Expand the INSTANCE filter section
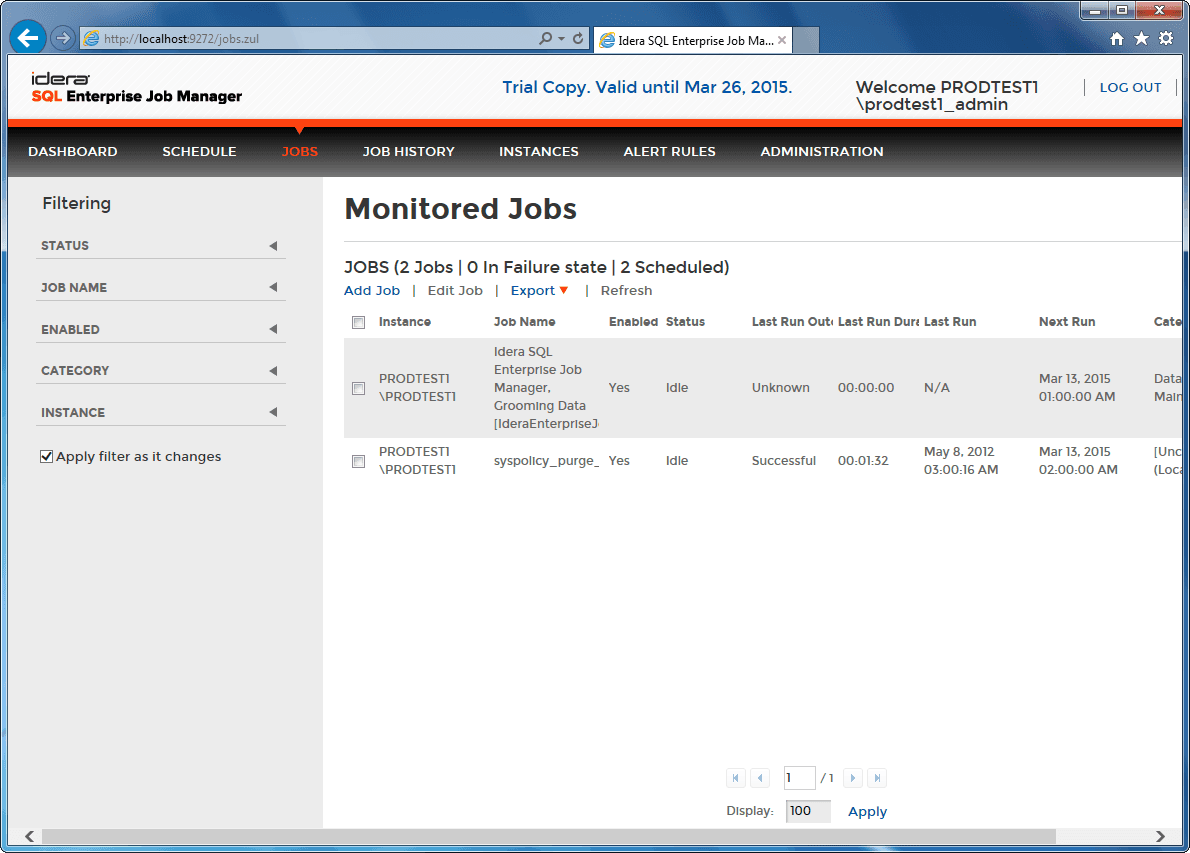The width and height of the screenshot is (1190, 853). click(160, 412)
